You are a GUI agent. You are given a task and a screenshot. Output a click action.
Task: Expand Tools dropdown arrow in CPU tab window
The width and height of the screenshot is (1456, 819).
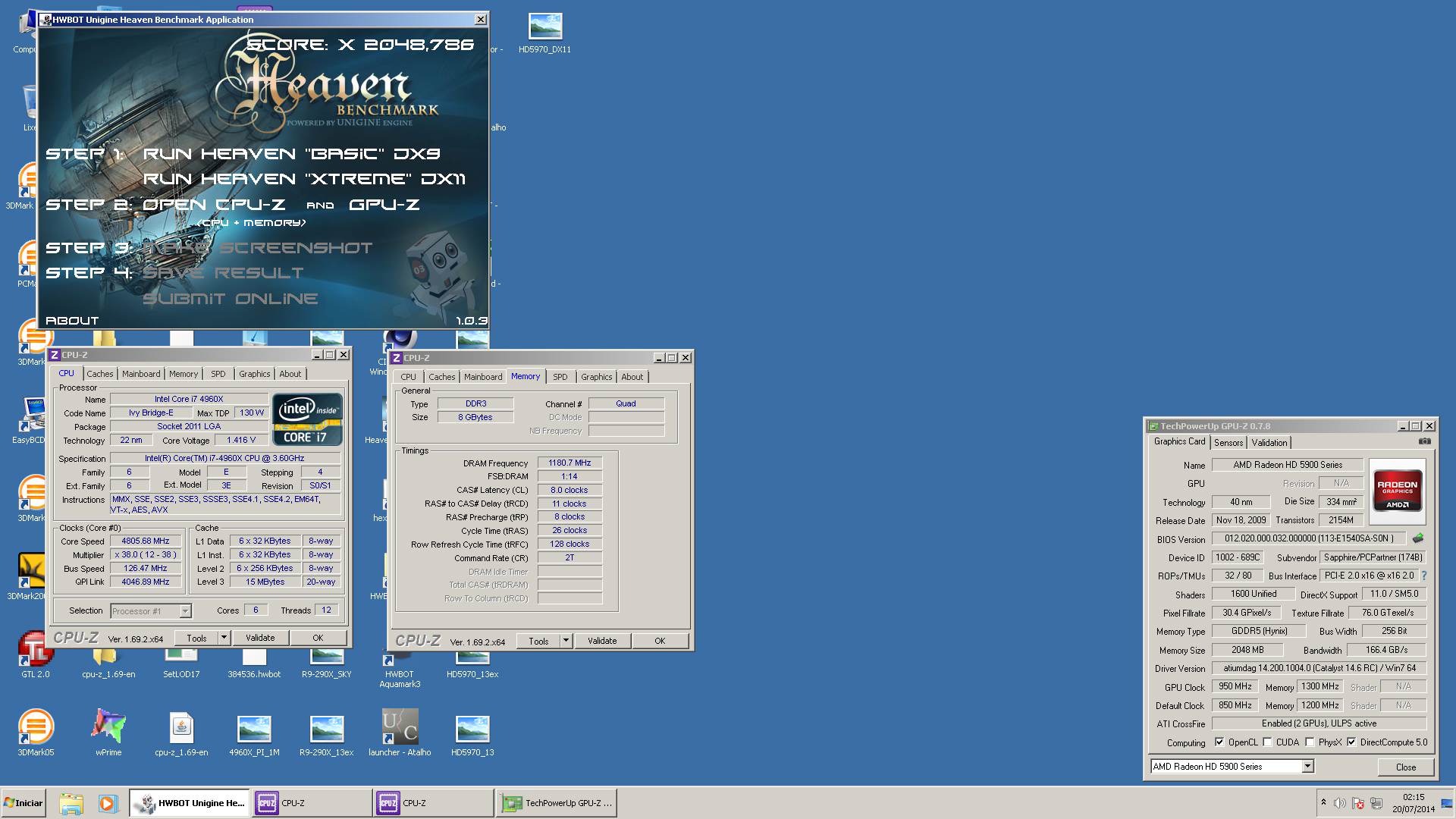click(224, 638)
